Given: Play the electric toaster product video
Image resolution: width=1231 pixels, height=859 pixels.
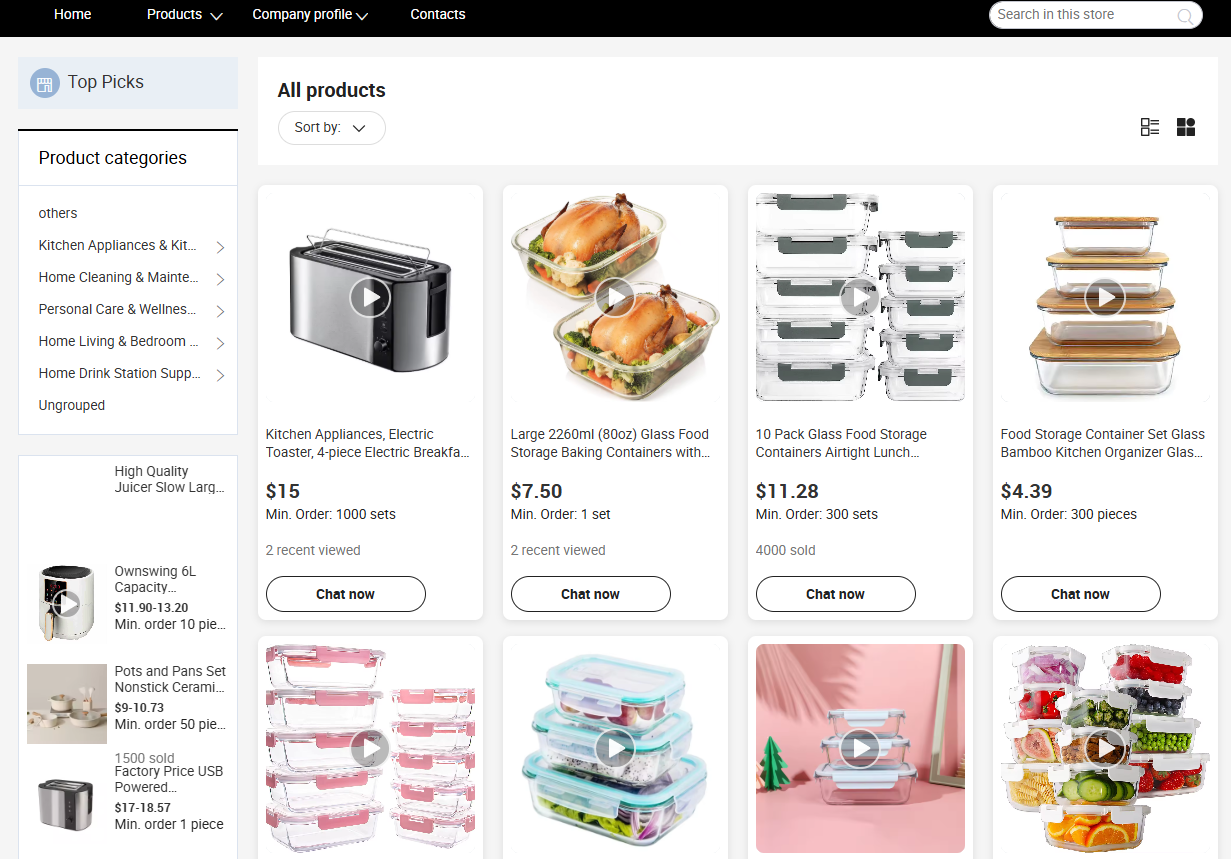Looking at the screenshot, I should (370, 297).
